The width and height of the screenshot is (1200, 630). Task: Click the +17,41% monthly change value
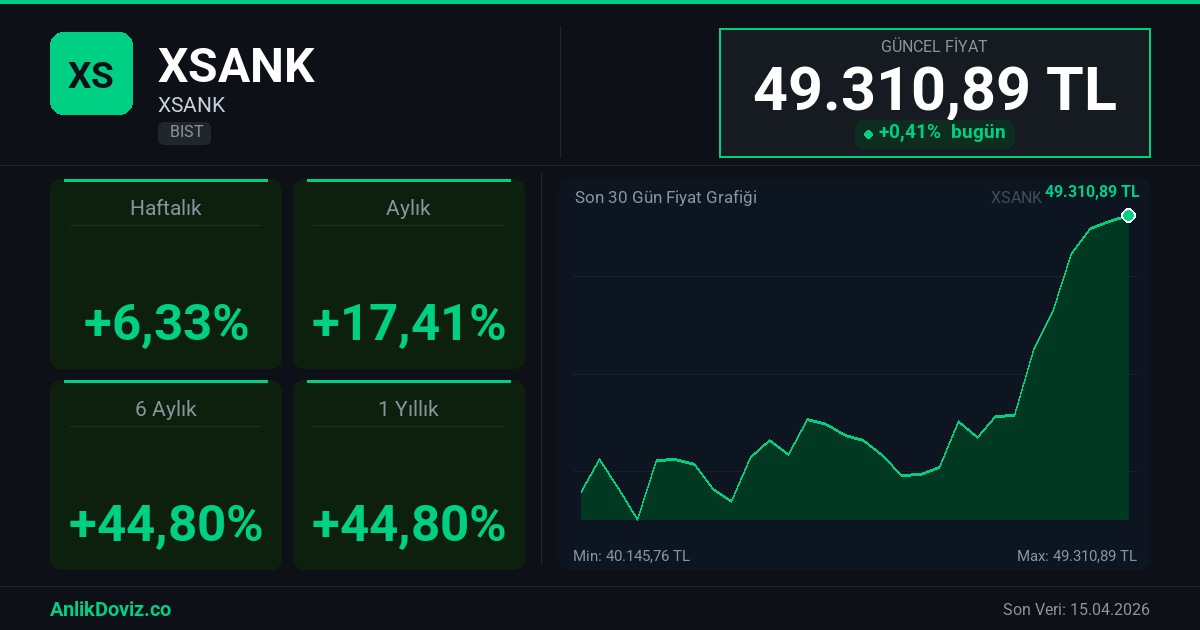408,324
